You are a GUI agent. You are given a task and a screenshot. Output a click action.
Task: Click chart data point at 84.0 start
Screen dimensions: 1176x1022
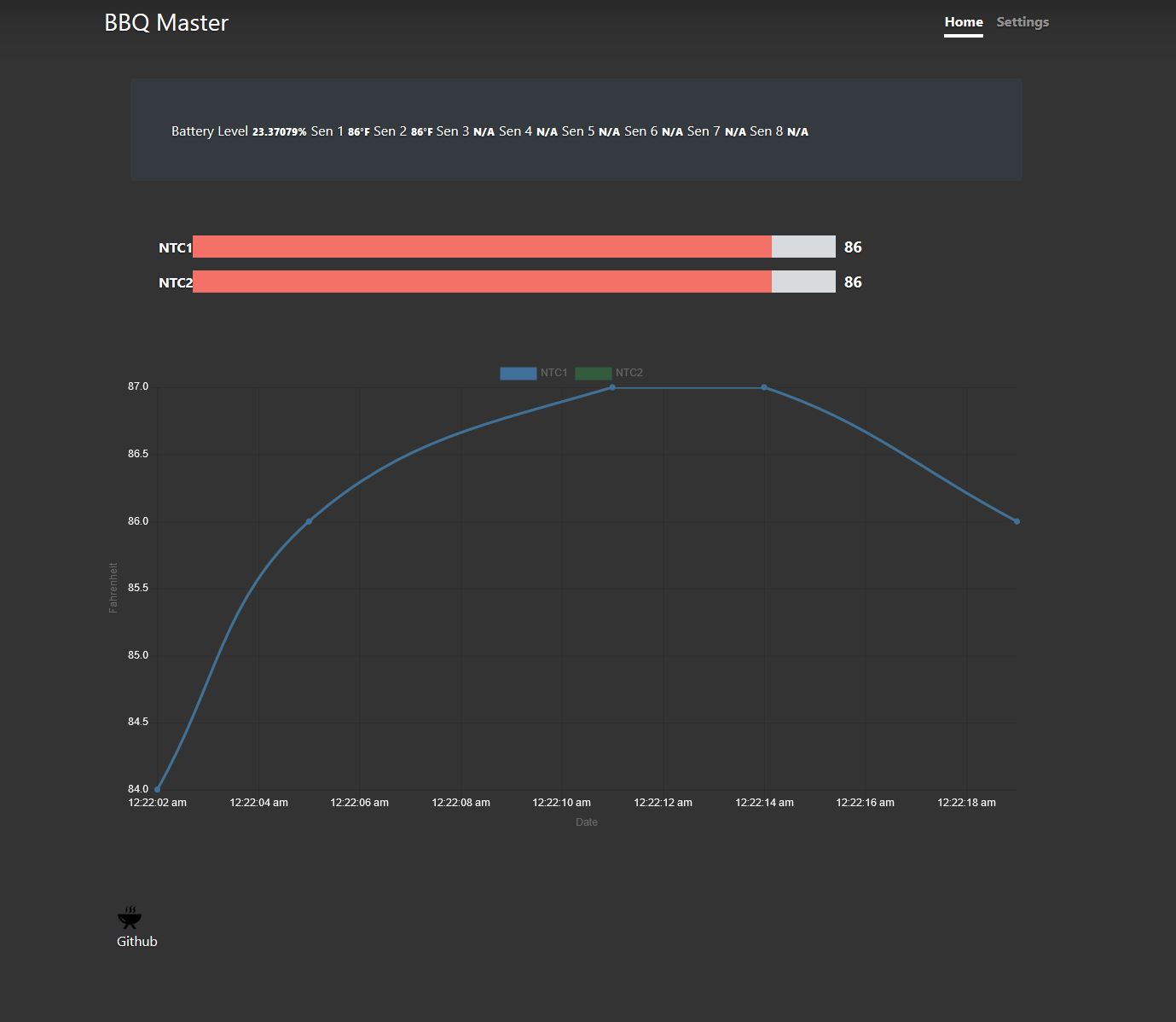tap(158, 789)
